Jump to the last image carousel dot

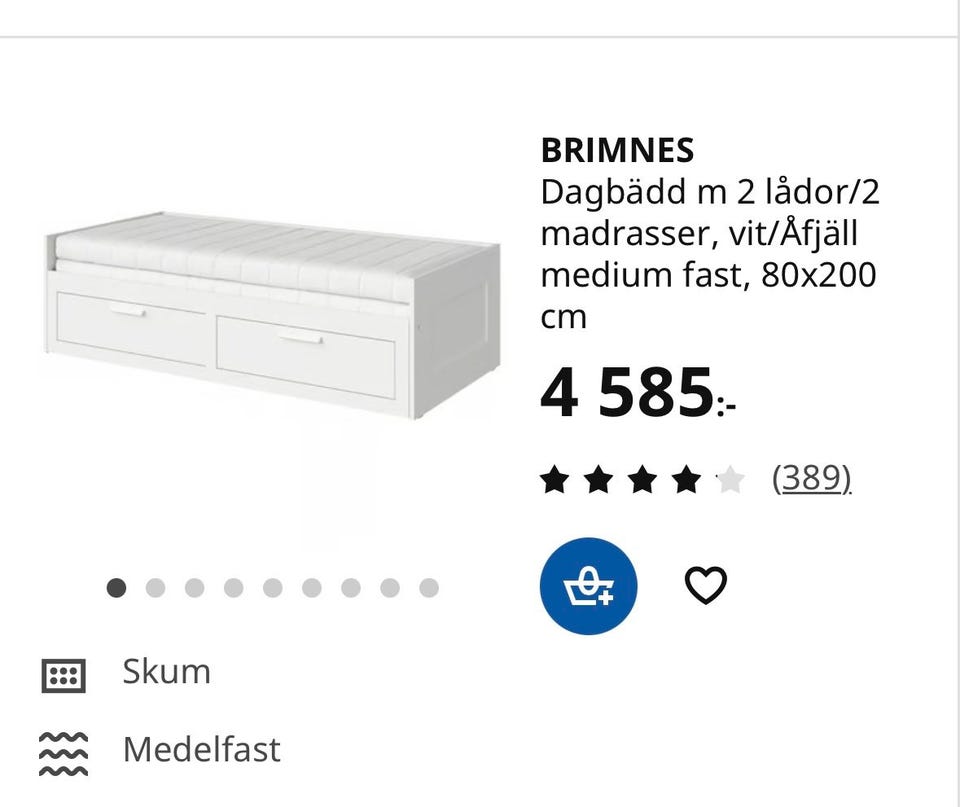(x=429, y=588)
